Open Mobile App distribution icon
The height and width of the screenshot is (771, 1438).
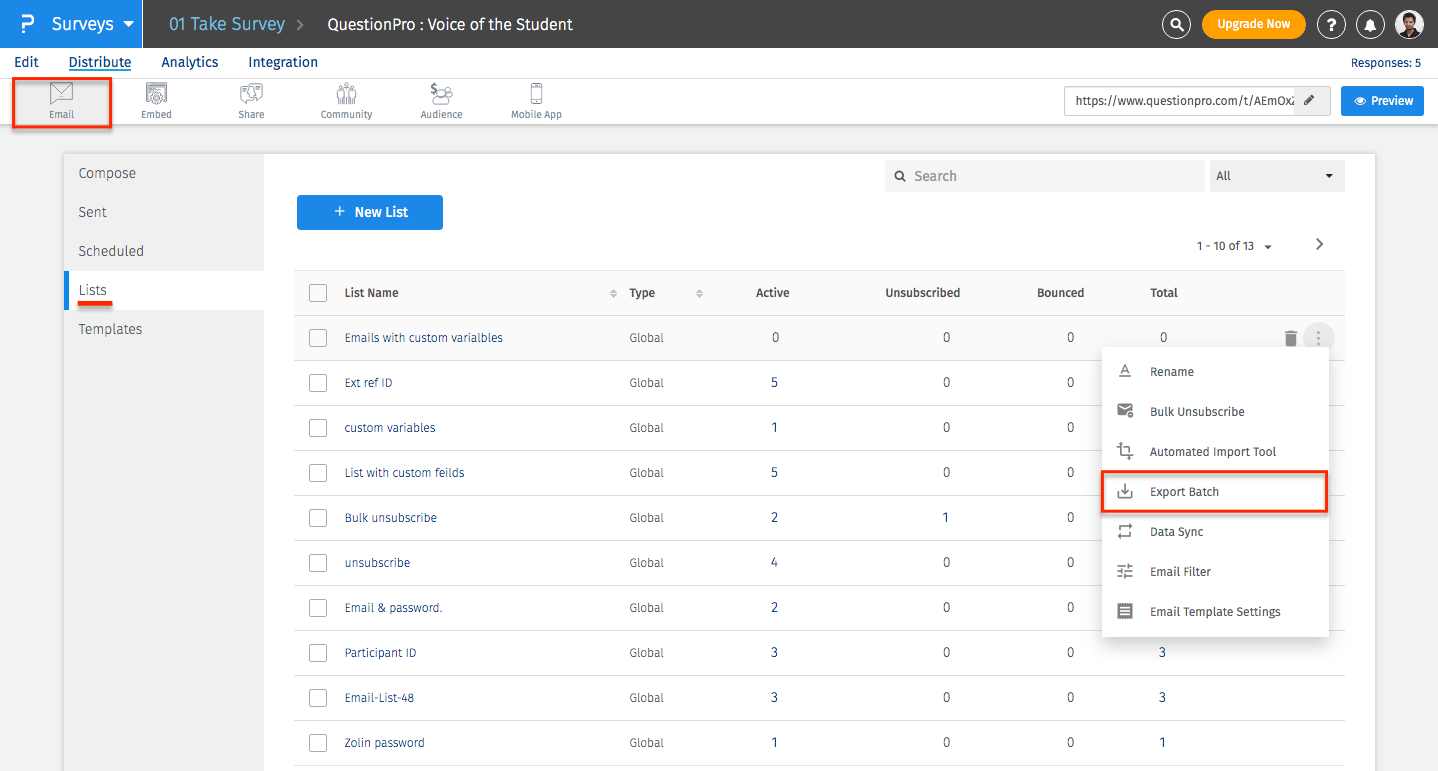(x=536, y=101)
